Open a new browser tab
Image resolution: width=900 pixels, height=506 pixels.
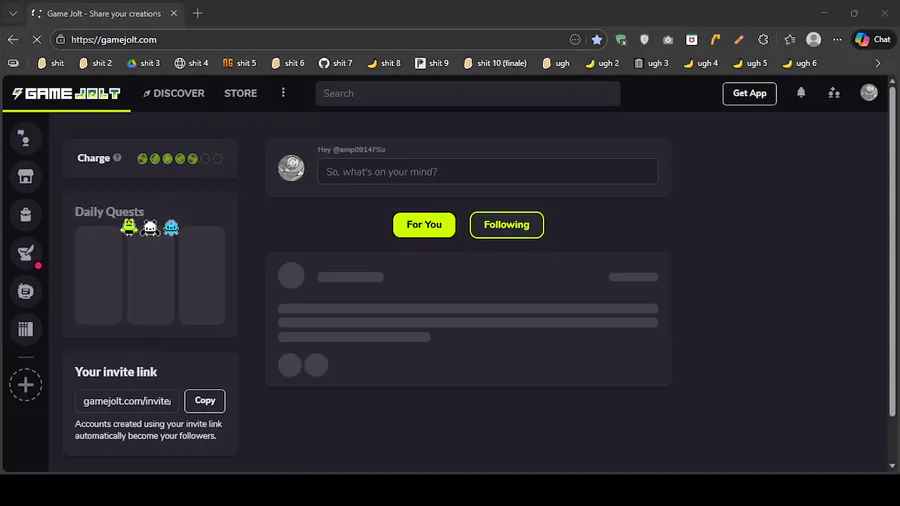coord(197,13)
